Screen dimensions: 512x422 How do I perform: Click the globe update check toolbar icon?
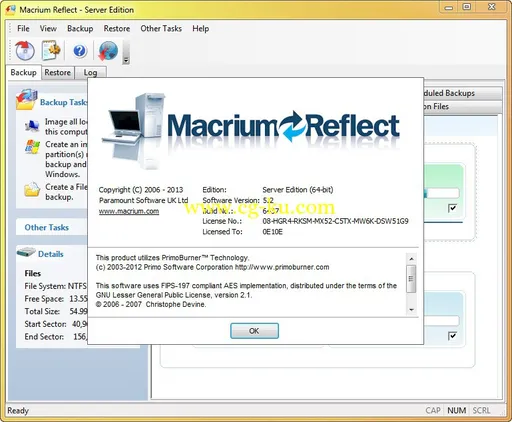pyautogui.click(x=108, y=51)
